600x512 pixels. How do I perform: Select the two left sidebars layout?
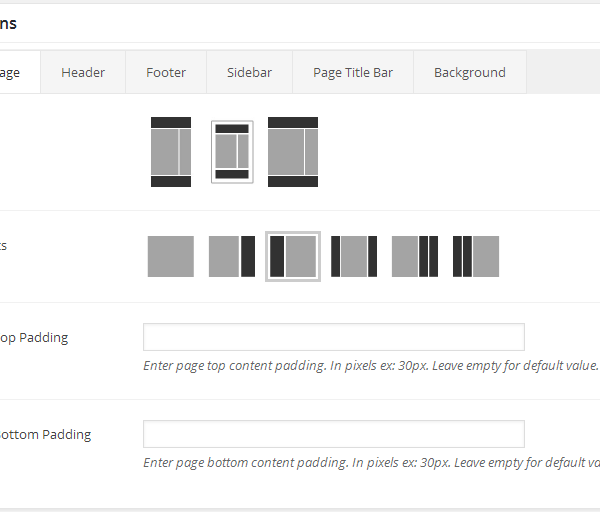coord(476,256)
